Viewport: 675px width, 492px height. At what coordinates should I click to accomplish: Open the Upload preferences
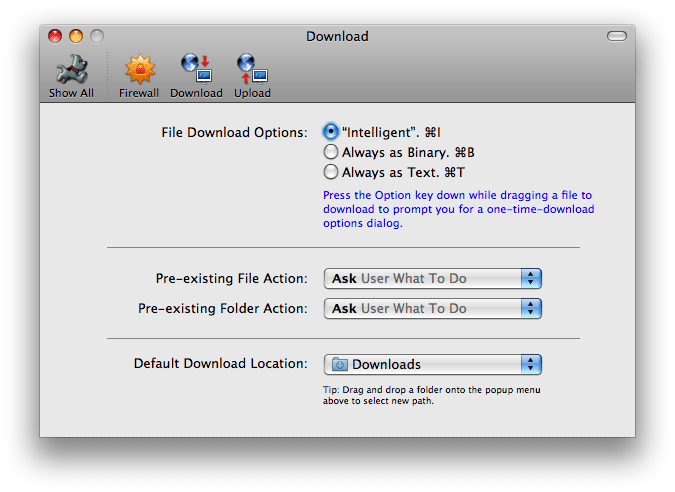pyautogui.click(x=252, y=76)
